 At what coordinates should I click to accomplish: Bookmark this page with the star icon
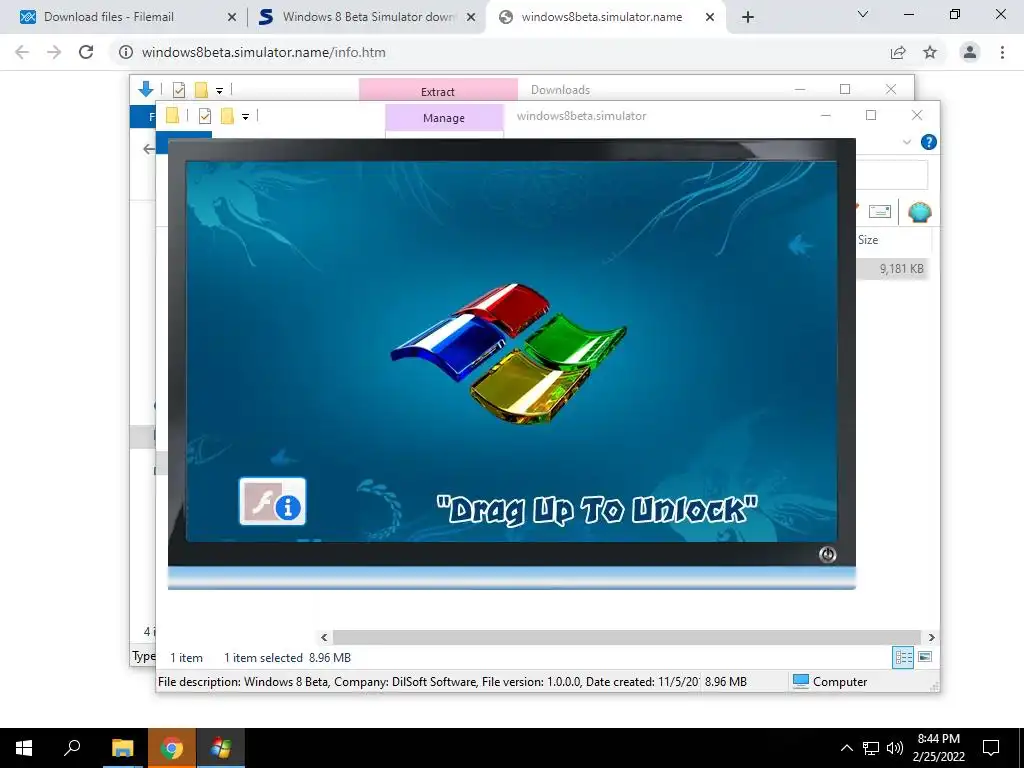pos(930,52)
